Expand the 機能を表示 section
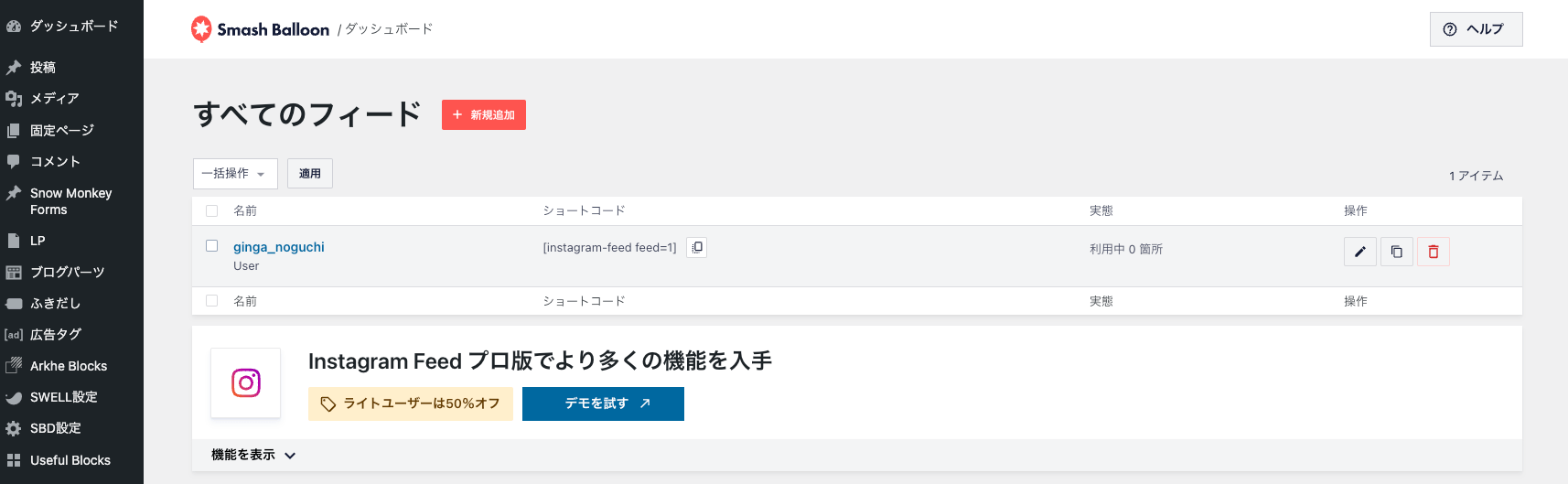 253,455
